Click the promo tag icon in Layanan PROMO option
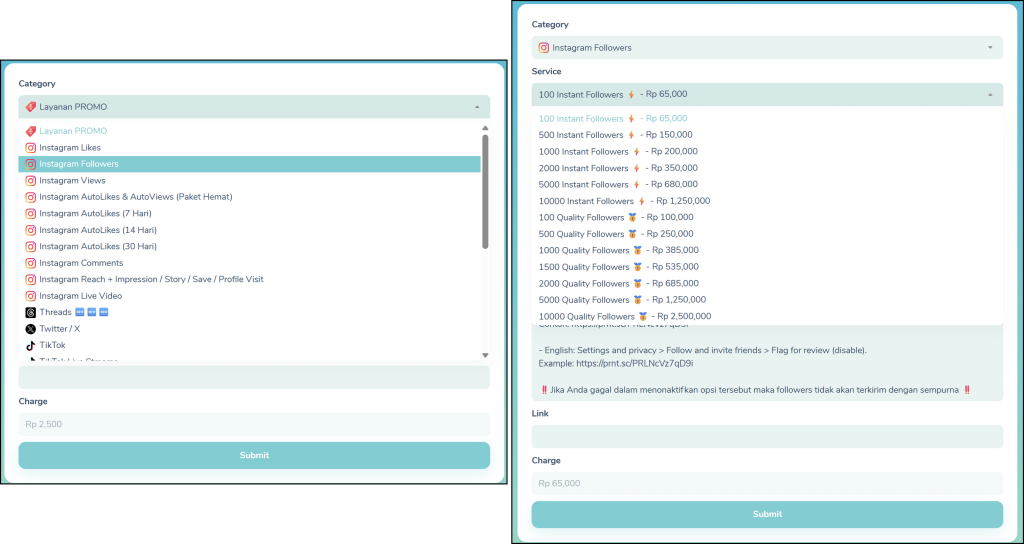The width and height of the screenshot is (1024, 544). pyautogui.click(x=30, y=131)
